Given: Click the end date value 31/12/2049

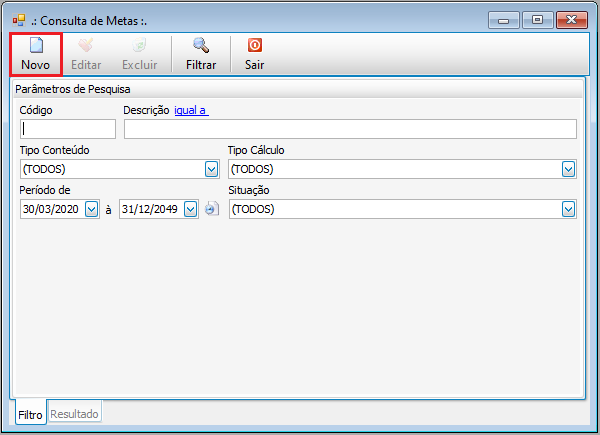Looking at the screenshot, I should coord(150,209).
